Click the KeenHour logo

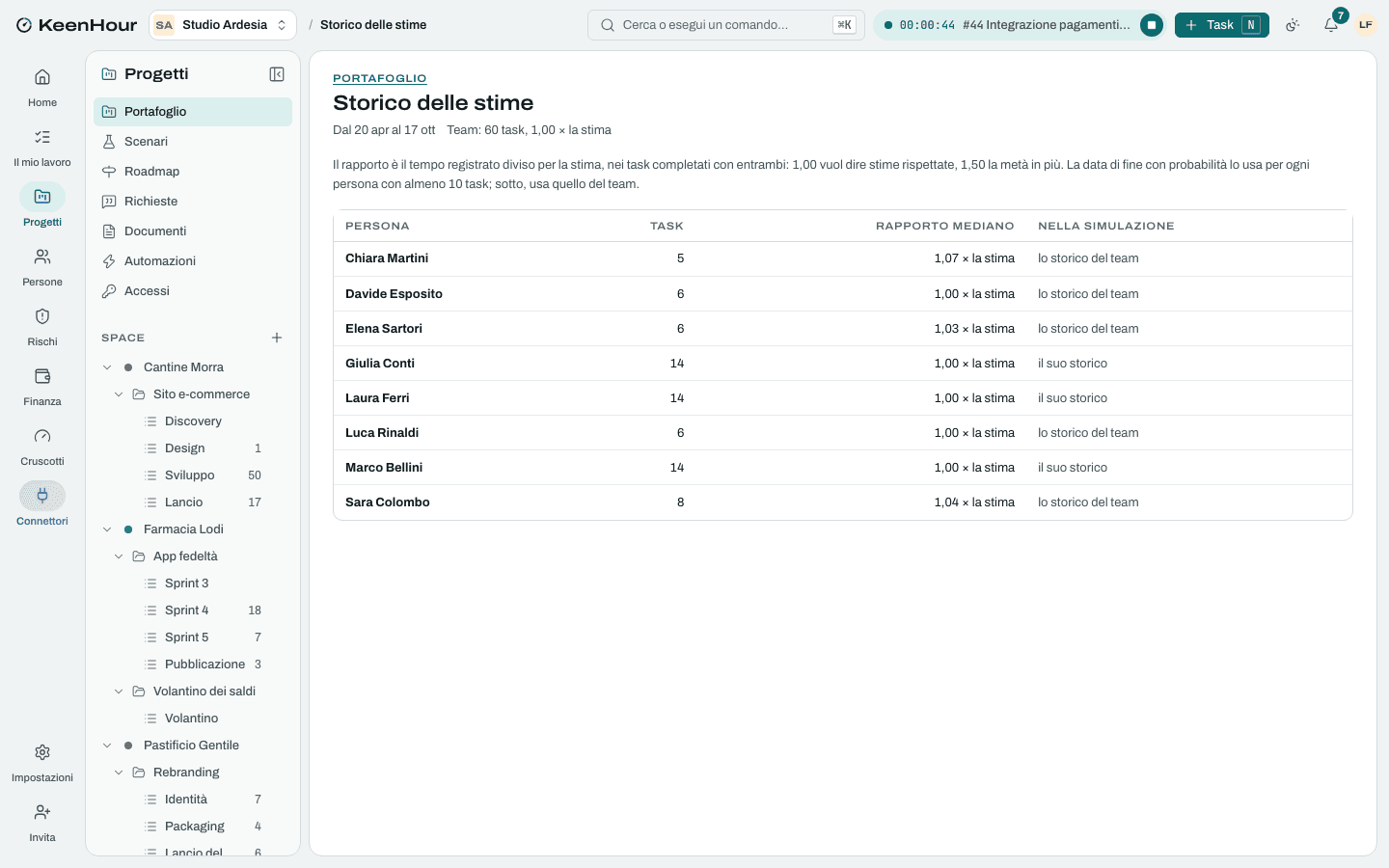pyautogui.click(x=76, y=25)
